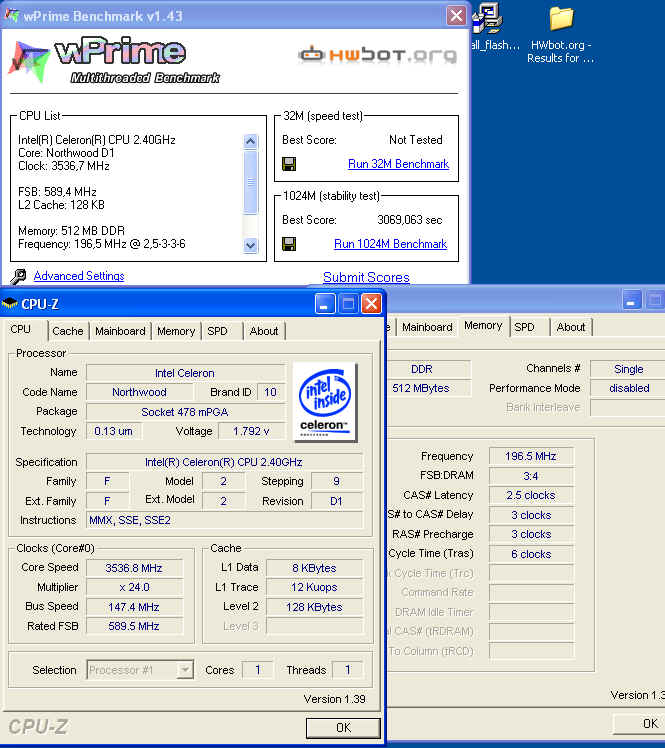Click the CAS# Latency value 2.5 clocks

[531, 496]
